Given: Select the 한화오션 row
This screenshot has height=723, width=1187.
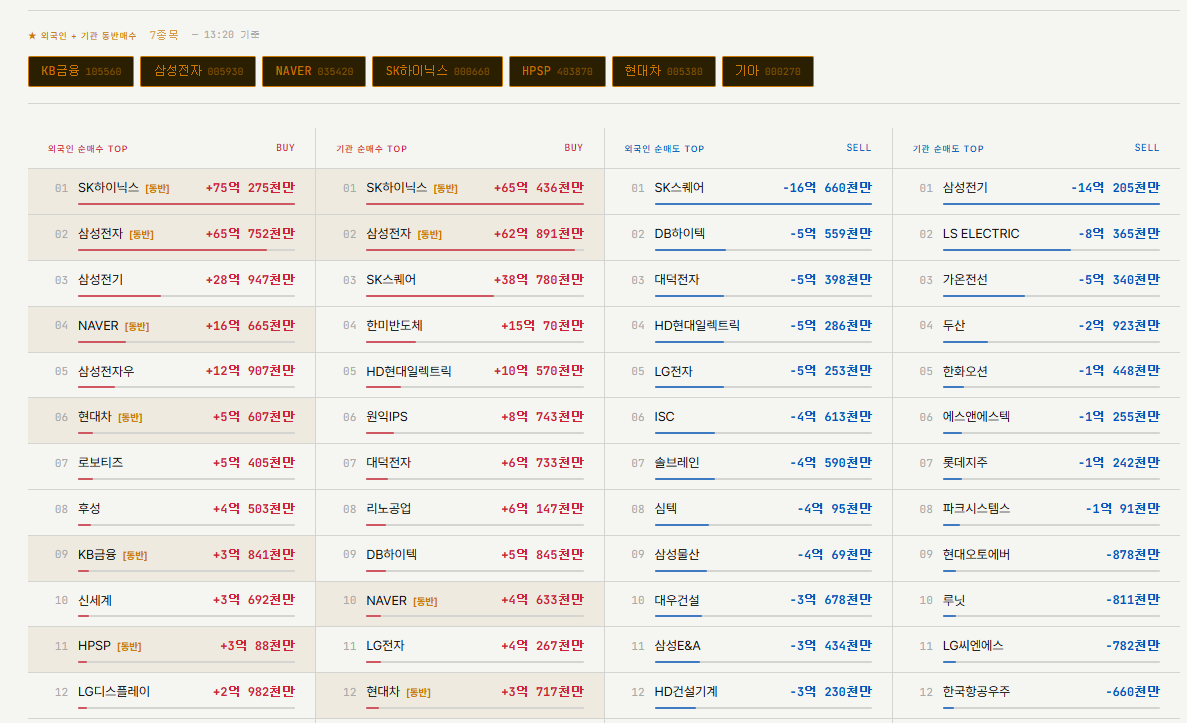Looking at the screenshot, I should point(1036,376).
